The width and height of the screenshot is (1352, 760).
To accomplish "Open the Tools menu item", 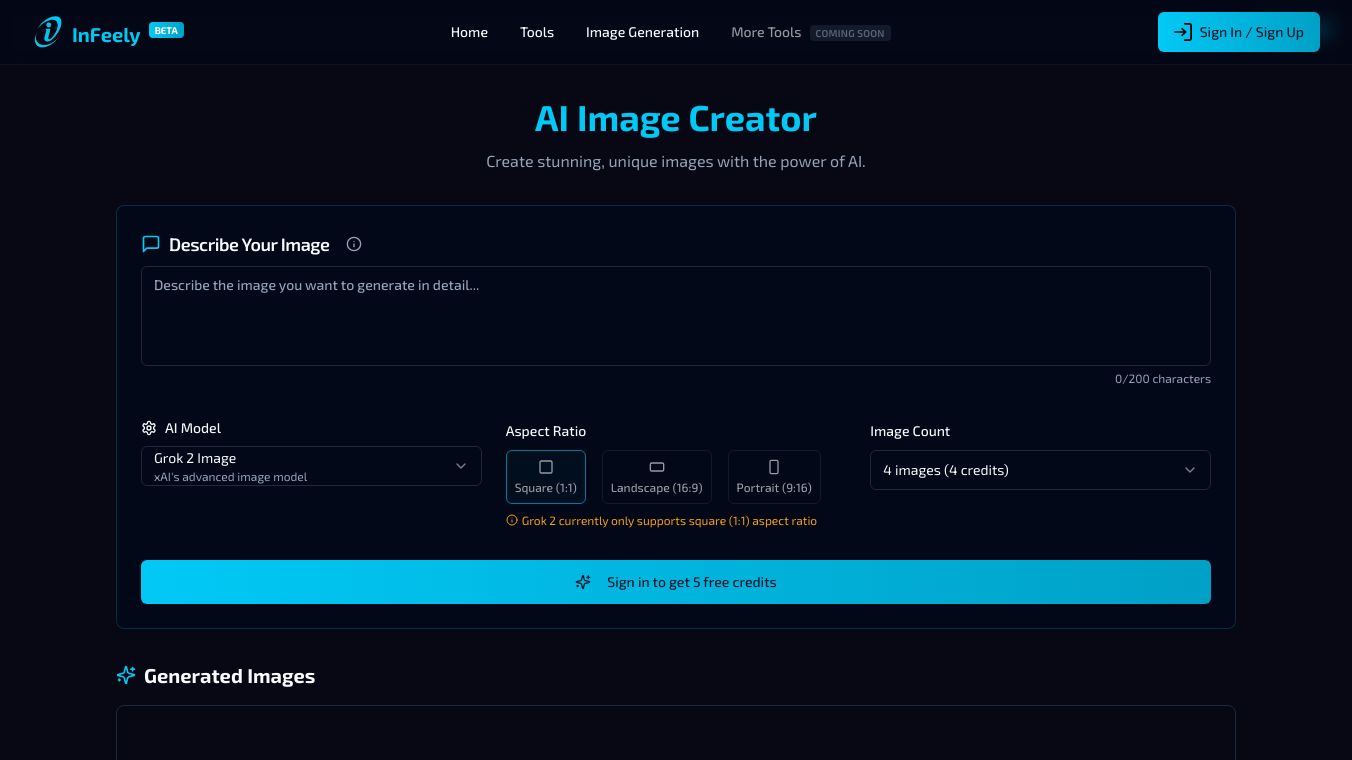I will [x=537, y=32].
